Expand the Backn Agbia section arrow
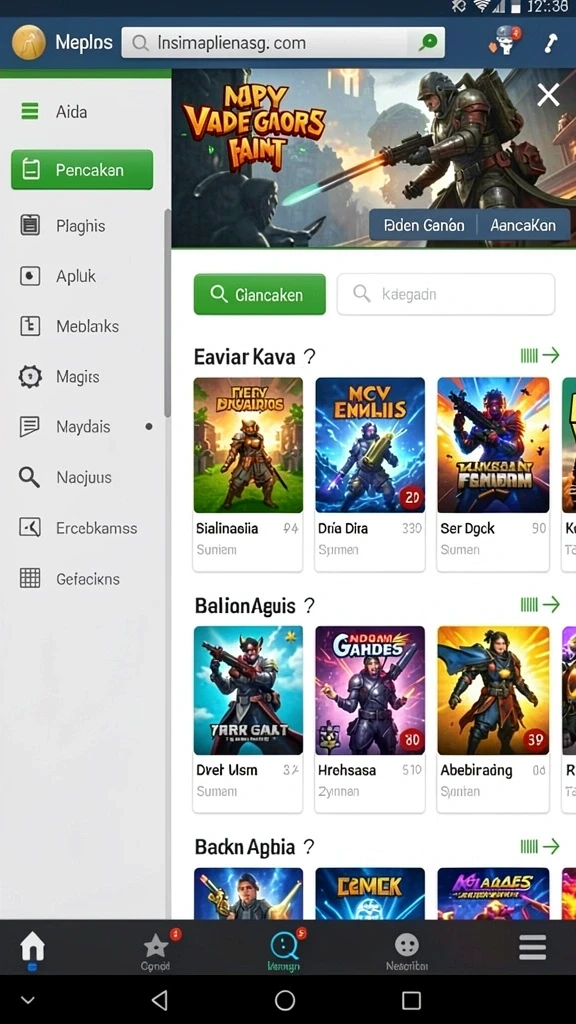576x1024 pixels. [x=540, y=846]
